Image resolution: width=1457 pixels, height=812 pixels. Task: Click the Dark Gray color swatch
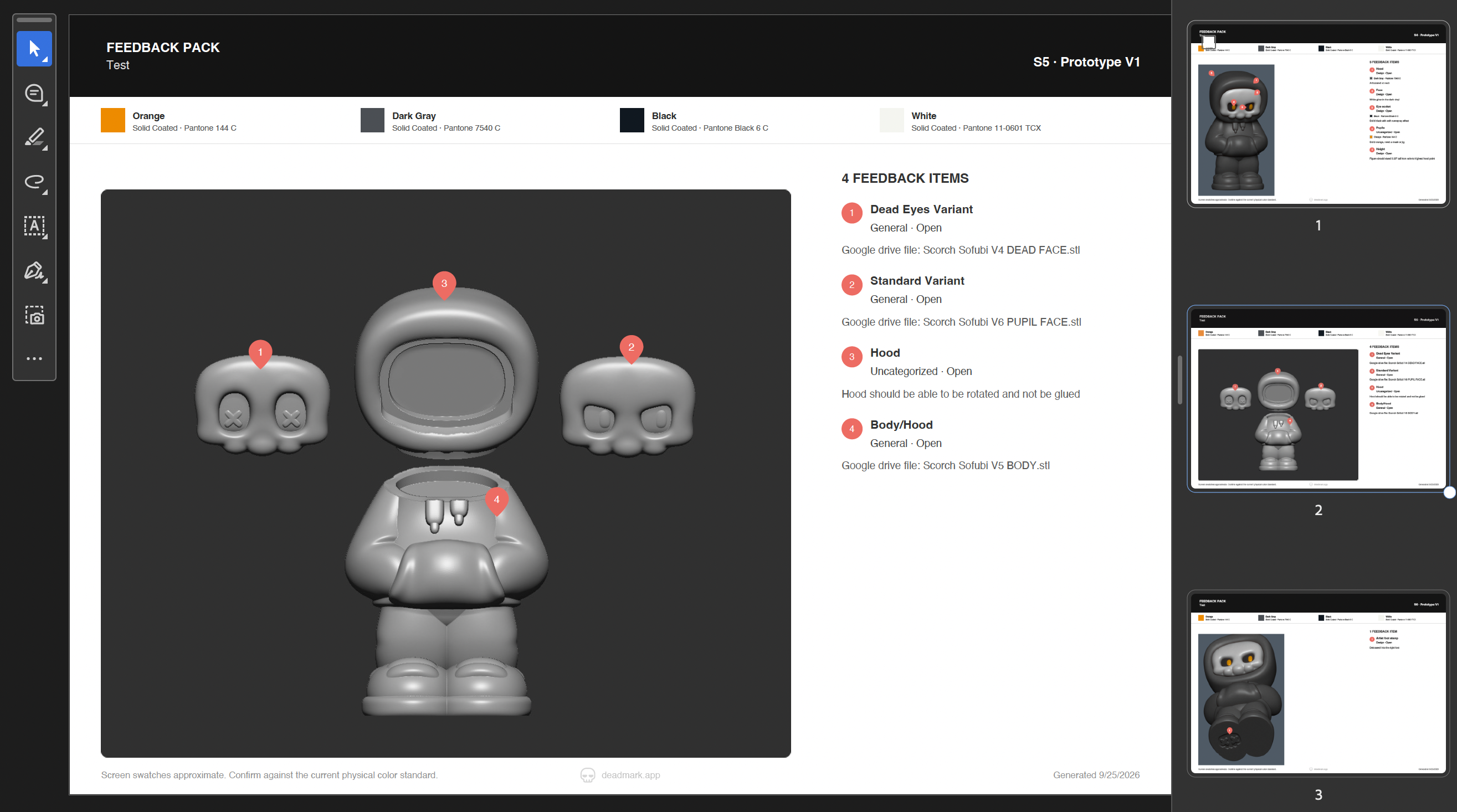point(372,120)
